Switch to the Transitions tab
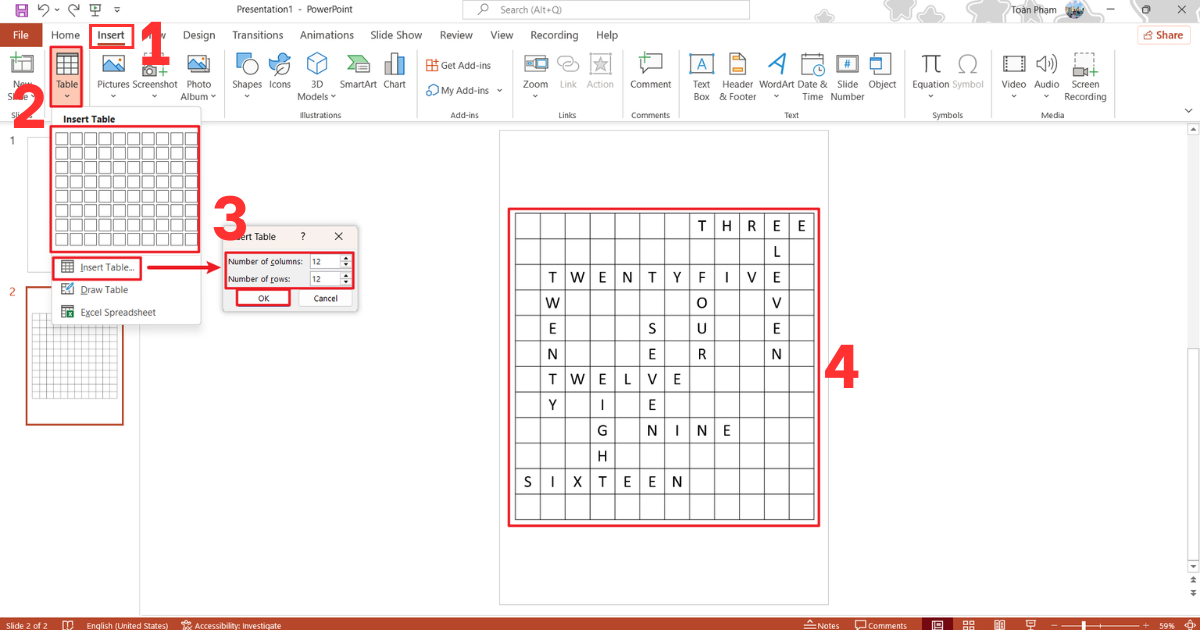The height and width of the screenshot is (630, 1200). point(258,35)
